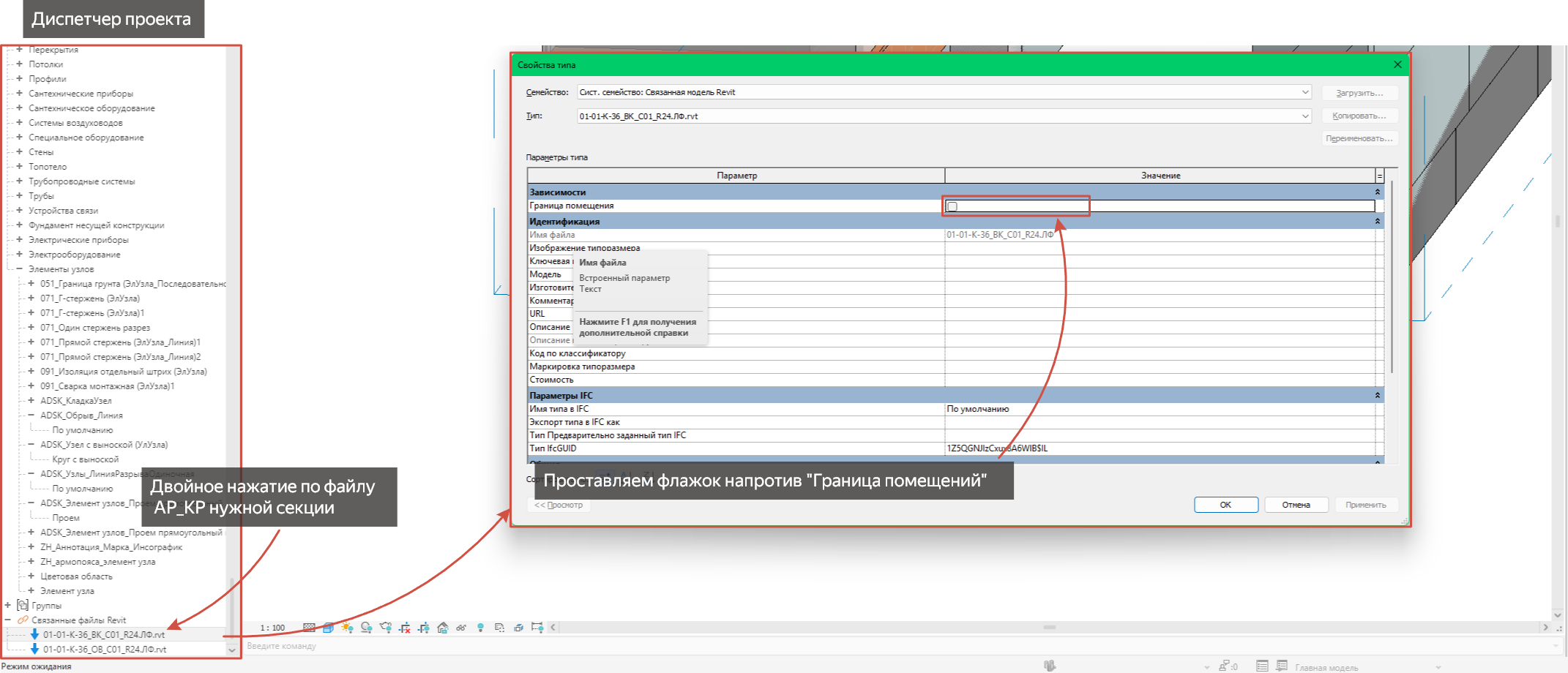This screenshot has width=1568, height=673.
Task: Click the Введите команду input field
Action: pyautogui.click(x=899, y=646)
